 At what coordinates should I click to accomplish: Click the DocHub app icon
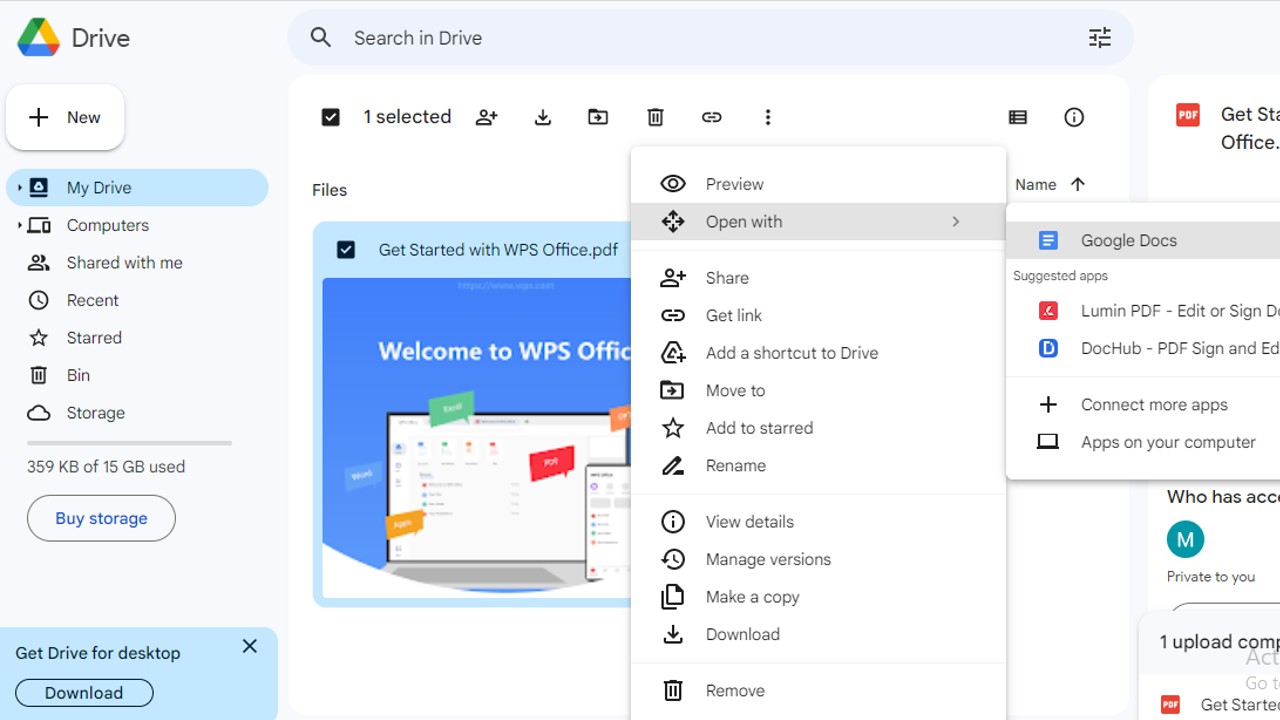point(1048,348)
